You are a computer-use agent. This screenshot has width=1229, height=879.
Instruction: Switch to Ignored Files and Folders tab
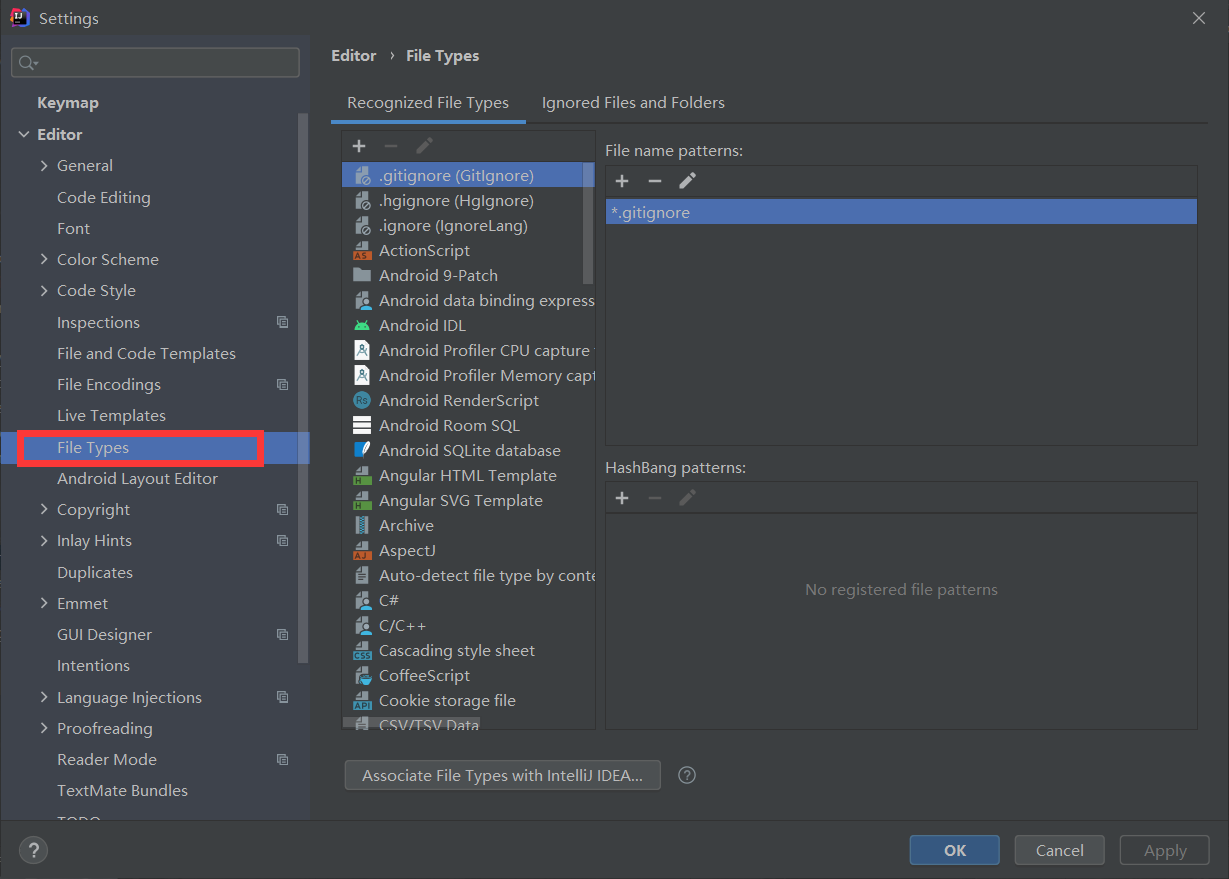pyautogui.click(x=633, y=103)
